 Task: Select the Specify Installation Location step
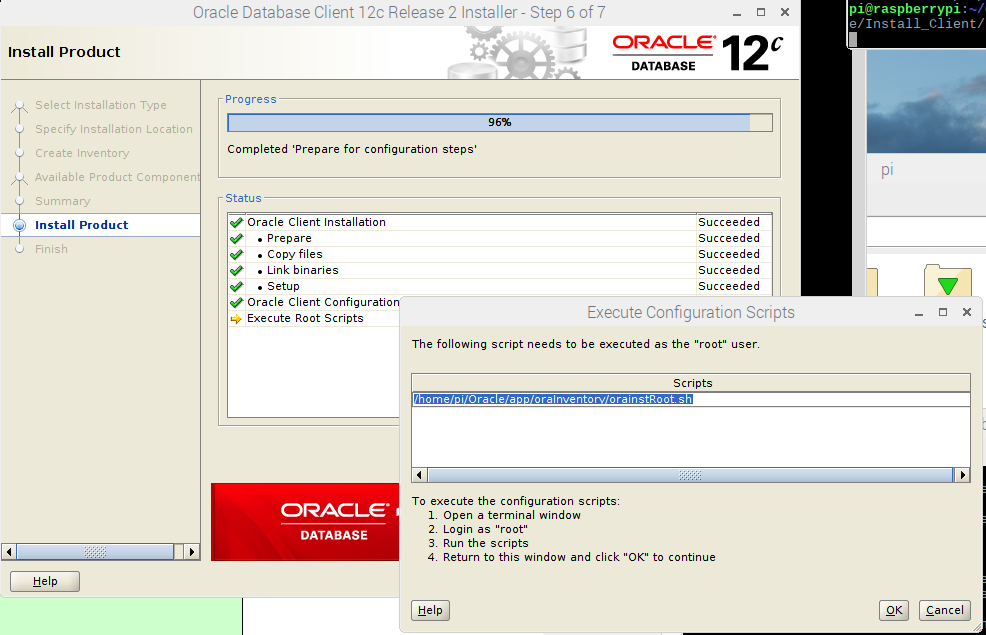pos(114,129)
